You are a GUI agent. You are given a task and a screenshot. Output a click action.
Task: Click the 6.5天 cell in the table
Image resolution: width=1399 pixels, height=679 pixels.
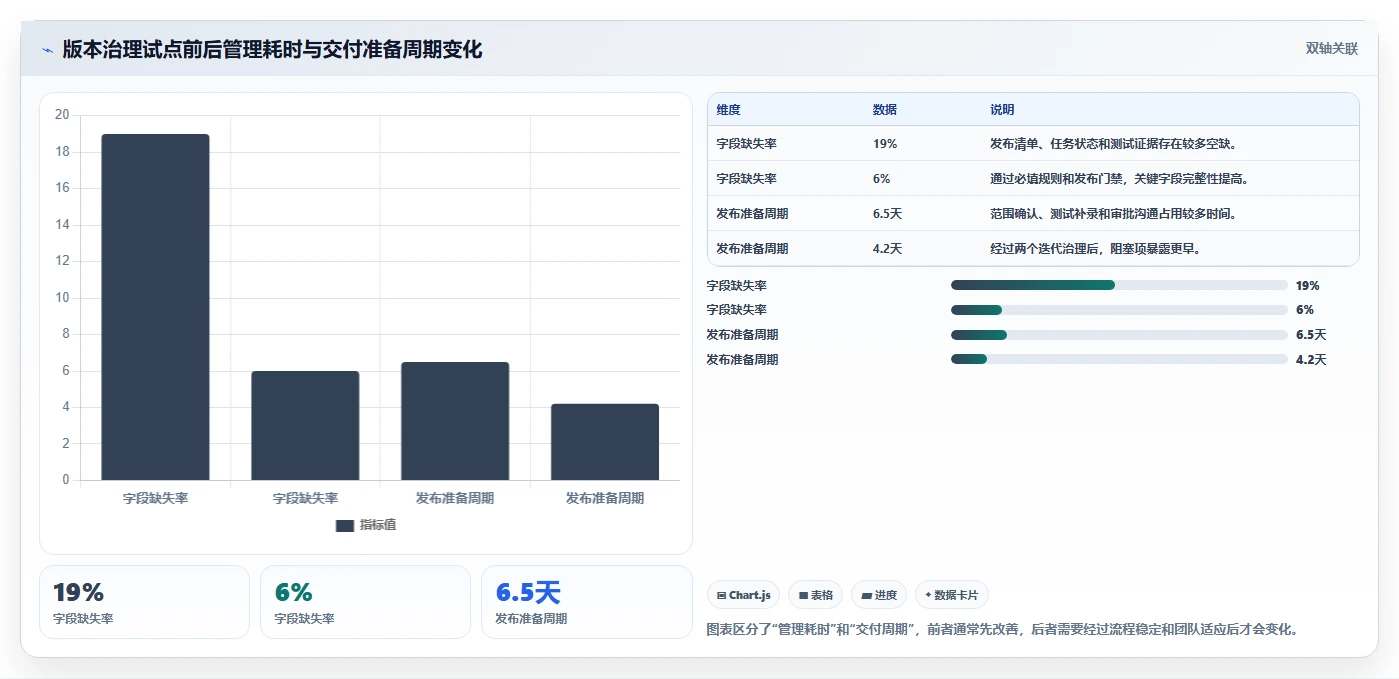pos(888,214)
